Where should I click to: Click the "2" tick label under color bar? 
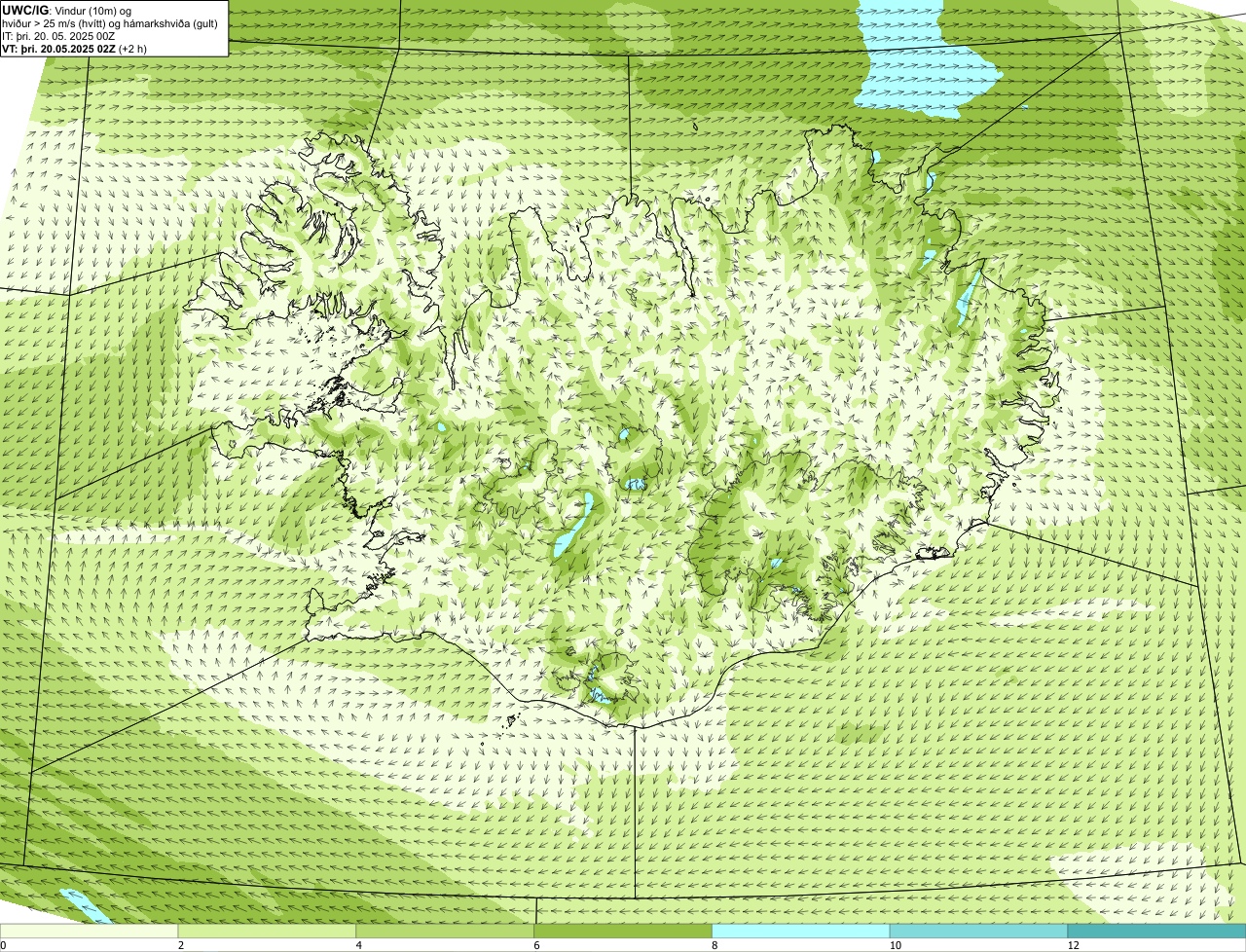click(181, 945)
